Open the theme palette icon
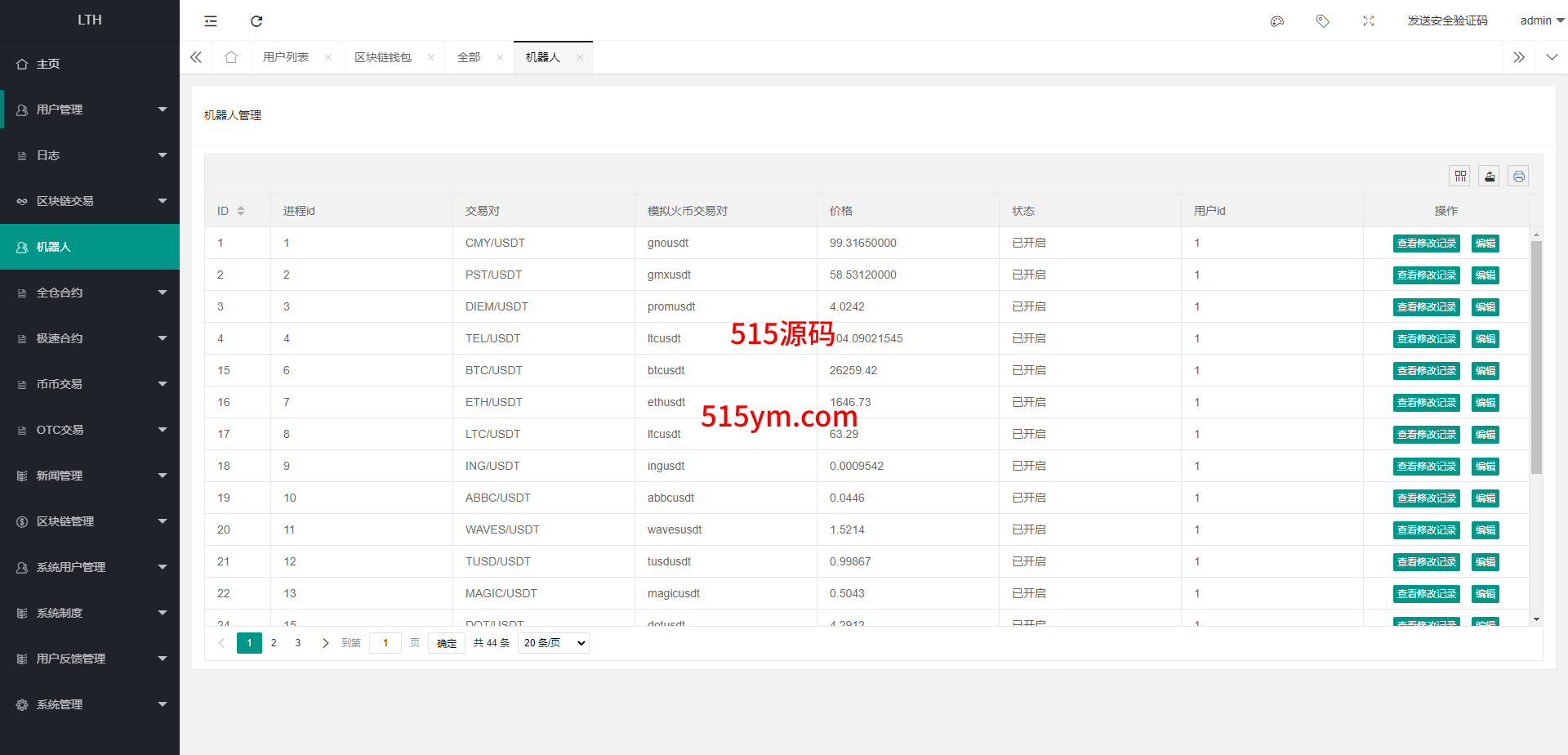 (x=1277, y=21)
